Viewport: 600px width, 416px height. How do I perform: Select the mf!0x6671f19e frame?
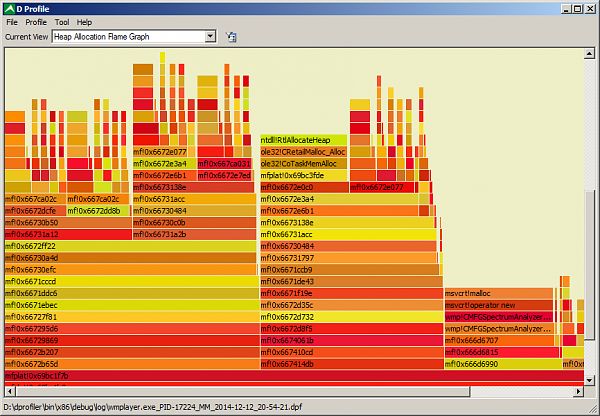click(x=352, y=294)
